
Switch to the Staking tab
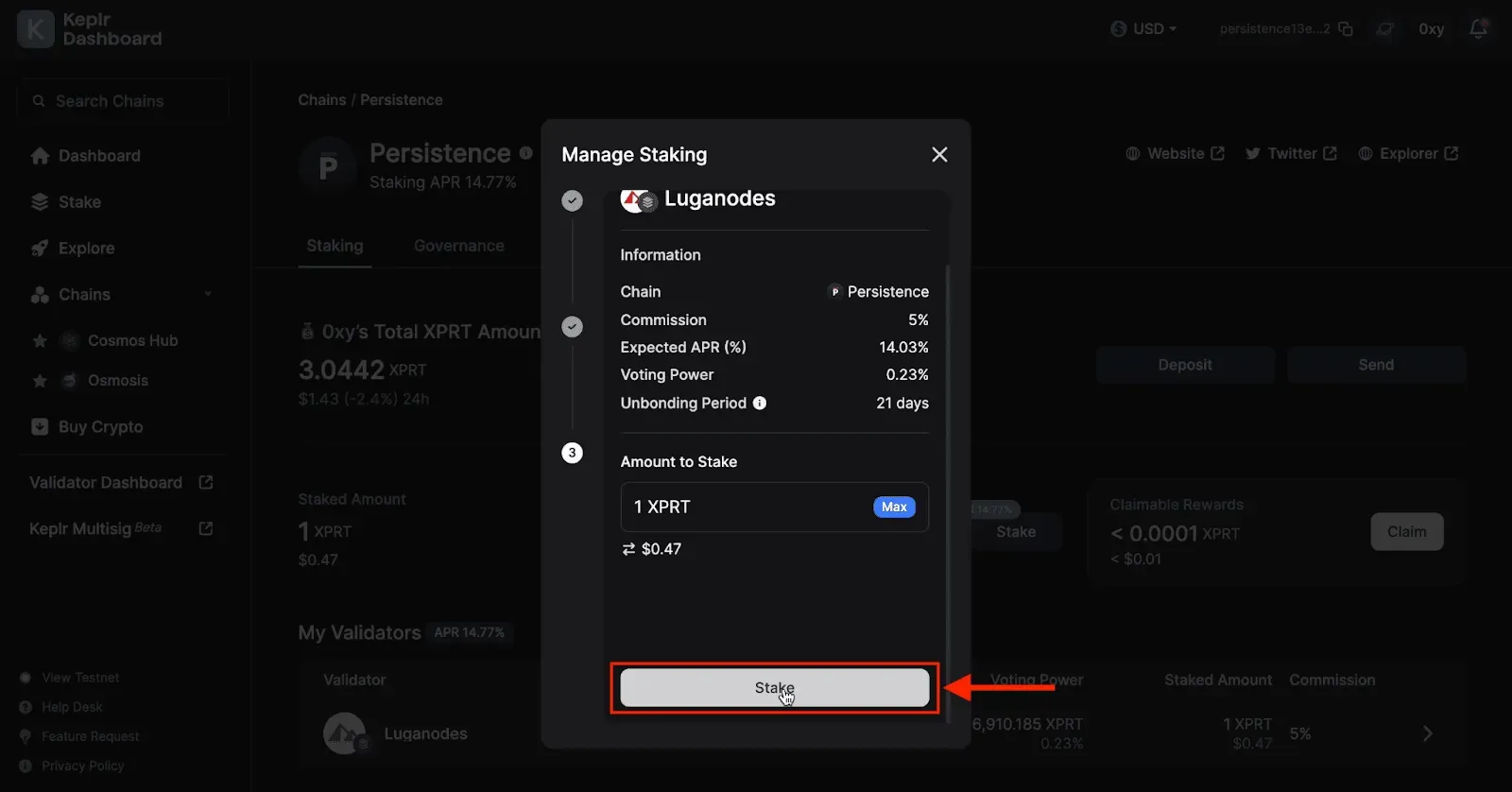point(335,246)
